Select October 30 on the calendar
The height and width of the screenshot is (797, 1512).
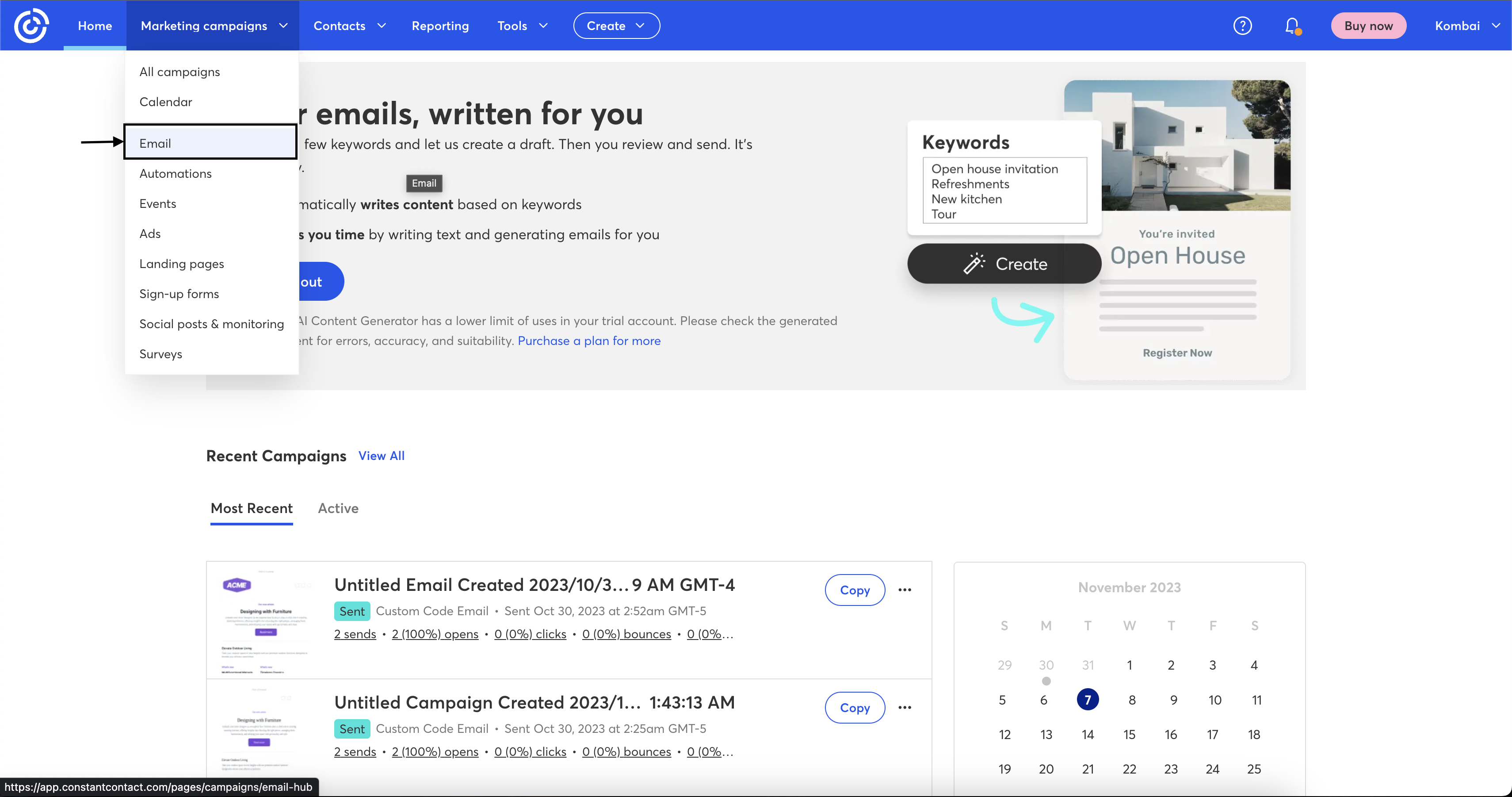click(1046, 666)
